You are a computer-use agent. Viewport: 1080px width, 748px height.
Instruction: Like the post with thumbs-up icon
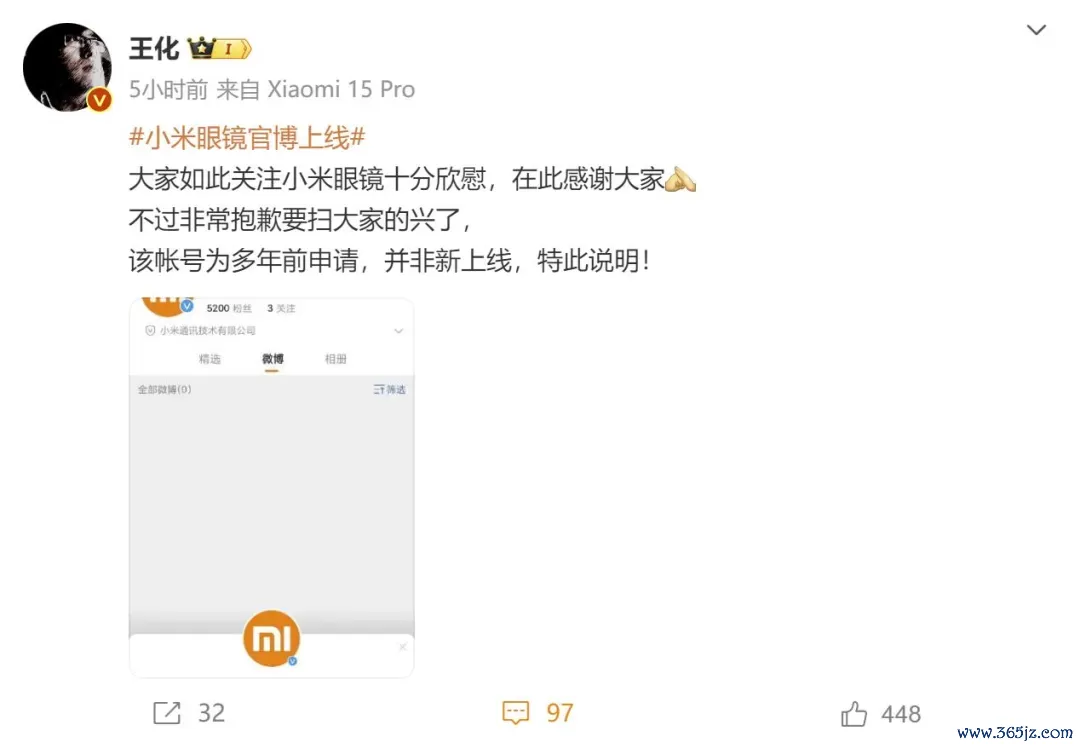click(854, 714)
